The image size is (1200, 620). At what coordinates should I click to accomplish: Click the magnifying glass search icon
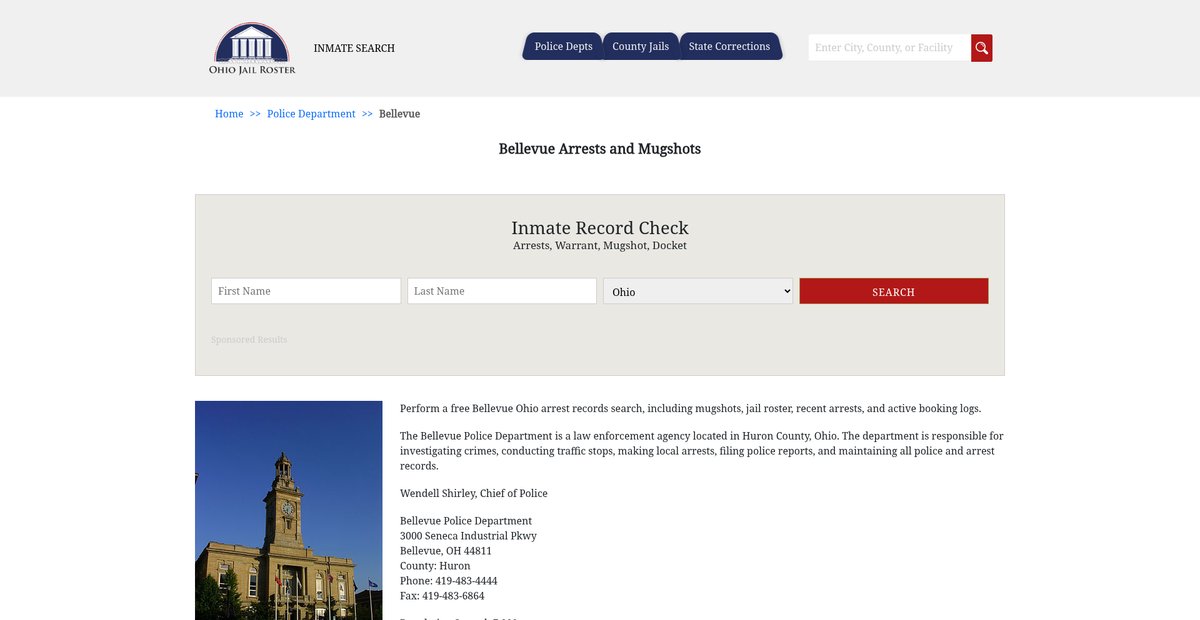982,48
